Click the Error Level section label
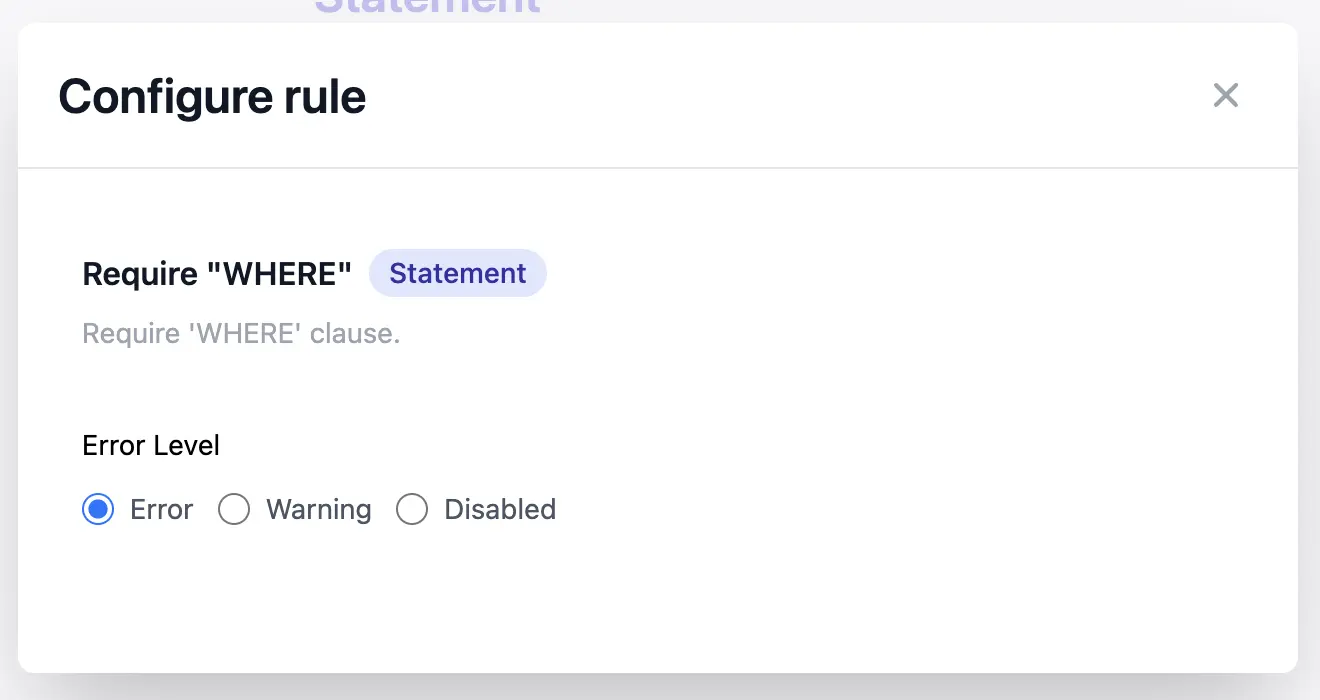1320x700 pixels. tap(151, 445)
